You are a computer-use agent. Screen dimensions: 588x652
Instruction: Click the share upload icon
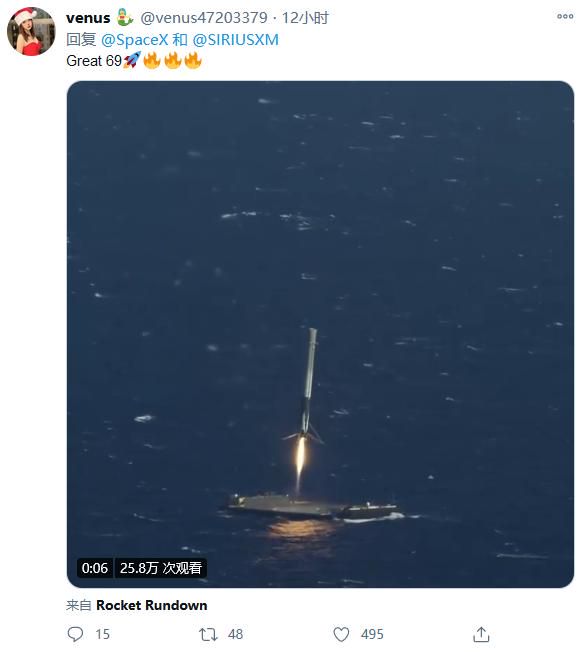(x=481, y=635)
